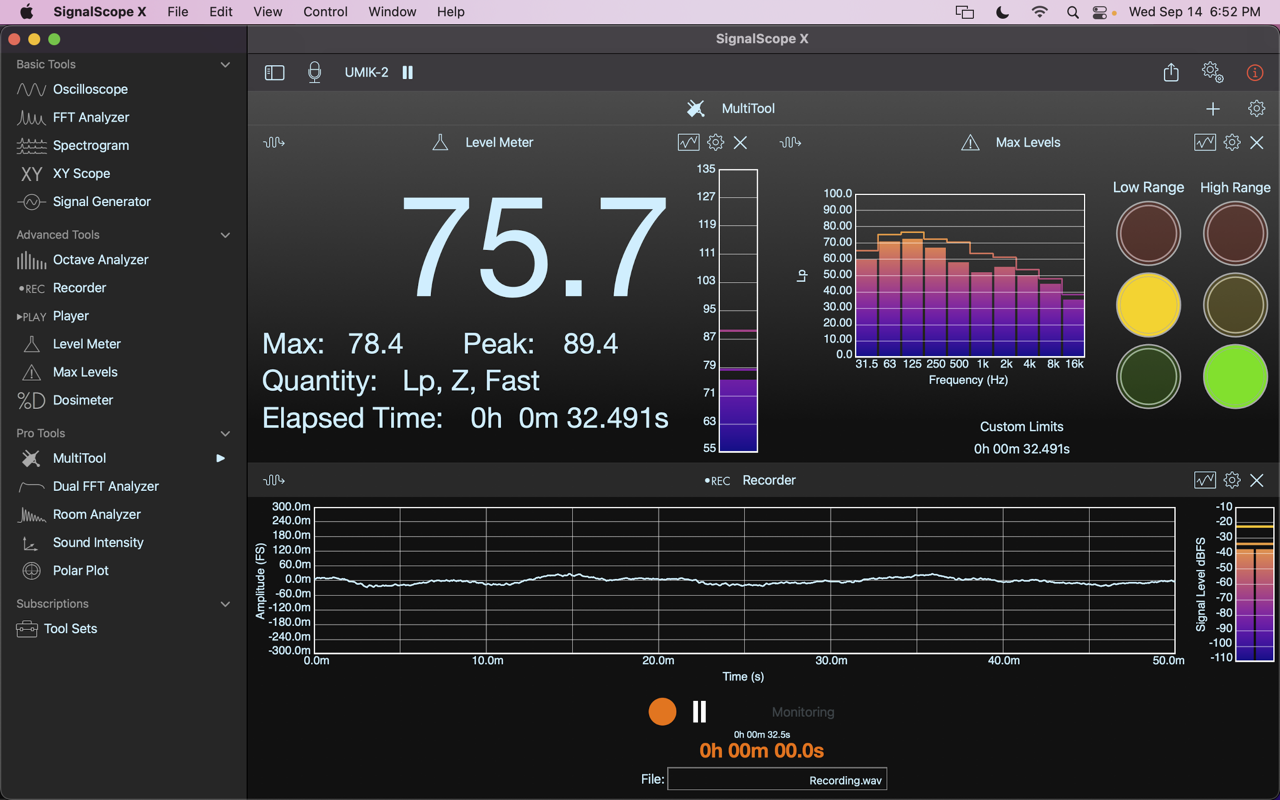Collapse the Pro Tools section
This screenshot has height=800, width=1280.
225,433
